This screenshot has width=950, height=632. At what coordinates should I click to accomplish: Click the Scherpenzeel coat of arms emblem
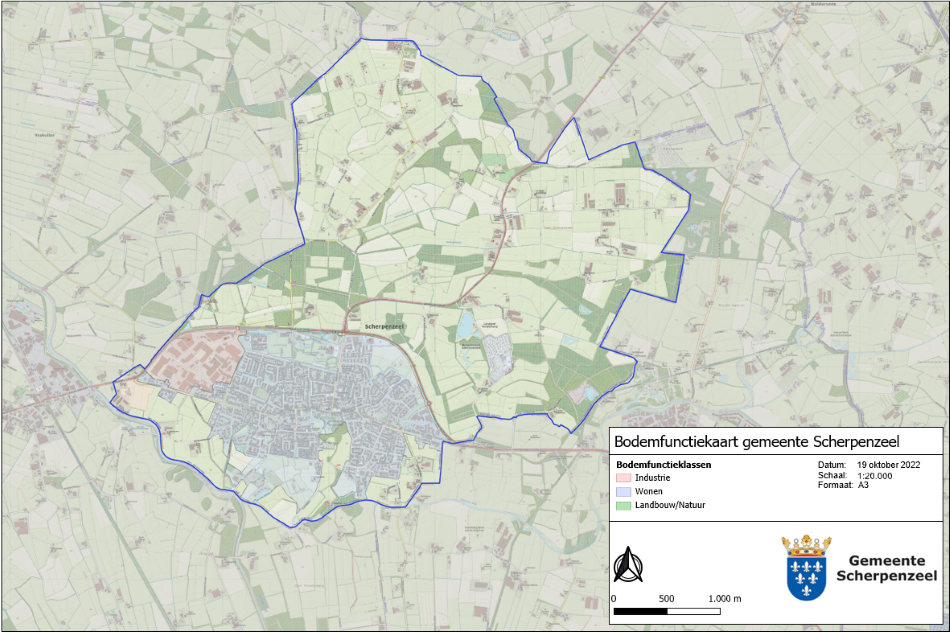[x=807, y=568]
